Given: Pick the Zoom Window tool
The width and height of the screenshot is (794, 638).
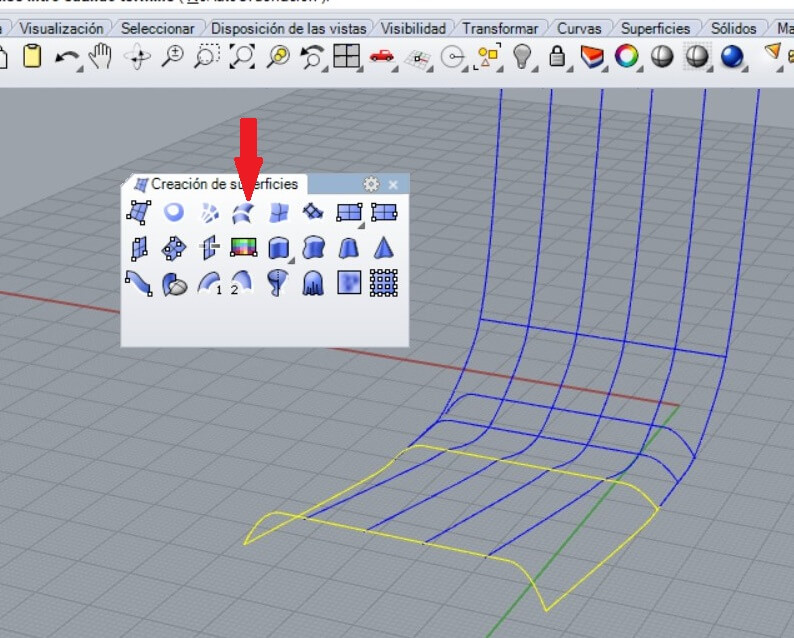Looking at the screenshot, I should tap(207, 56).
